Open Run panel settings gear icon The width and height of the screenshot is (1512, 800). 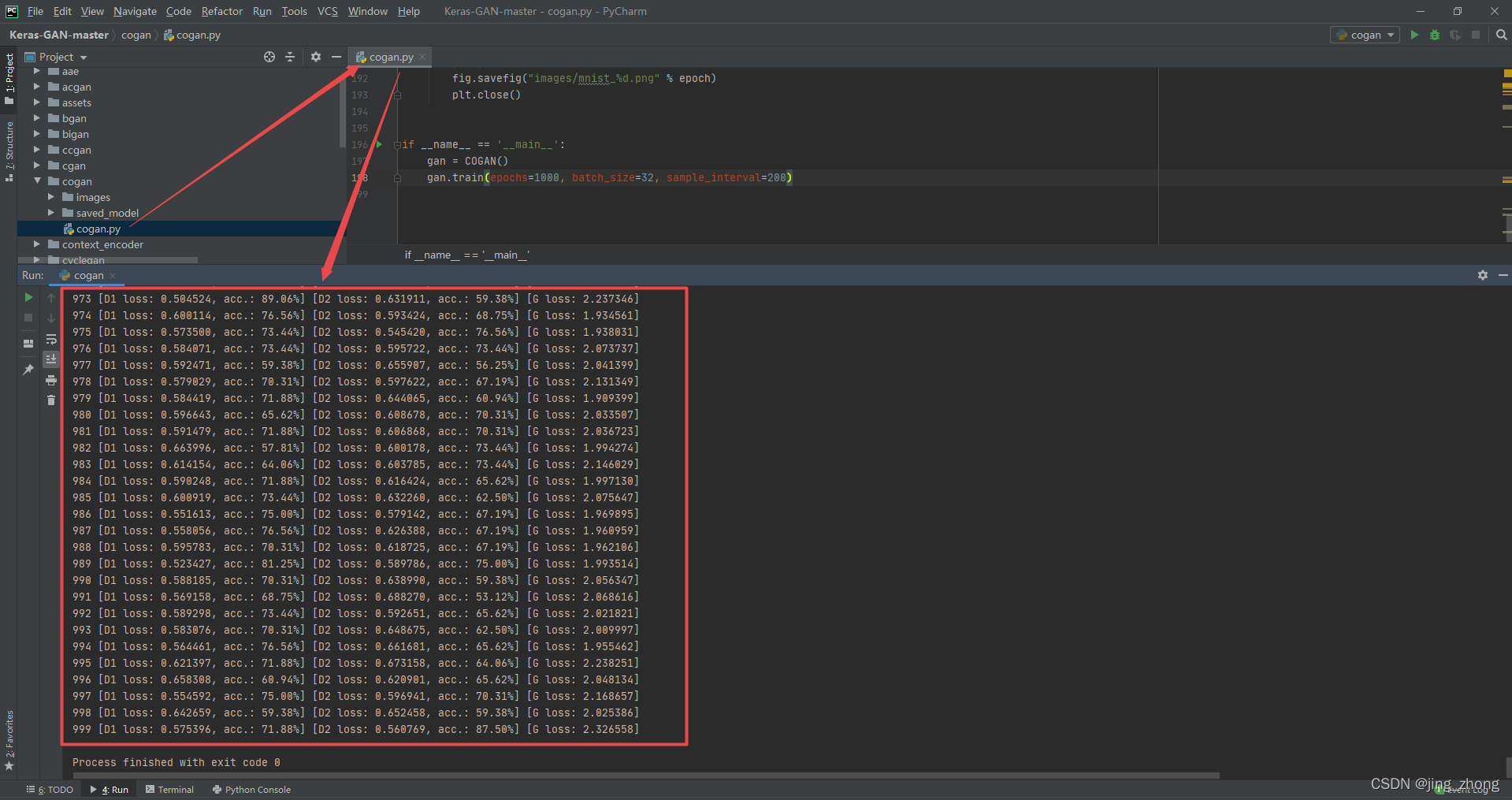coord(1483,275)
